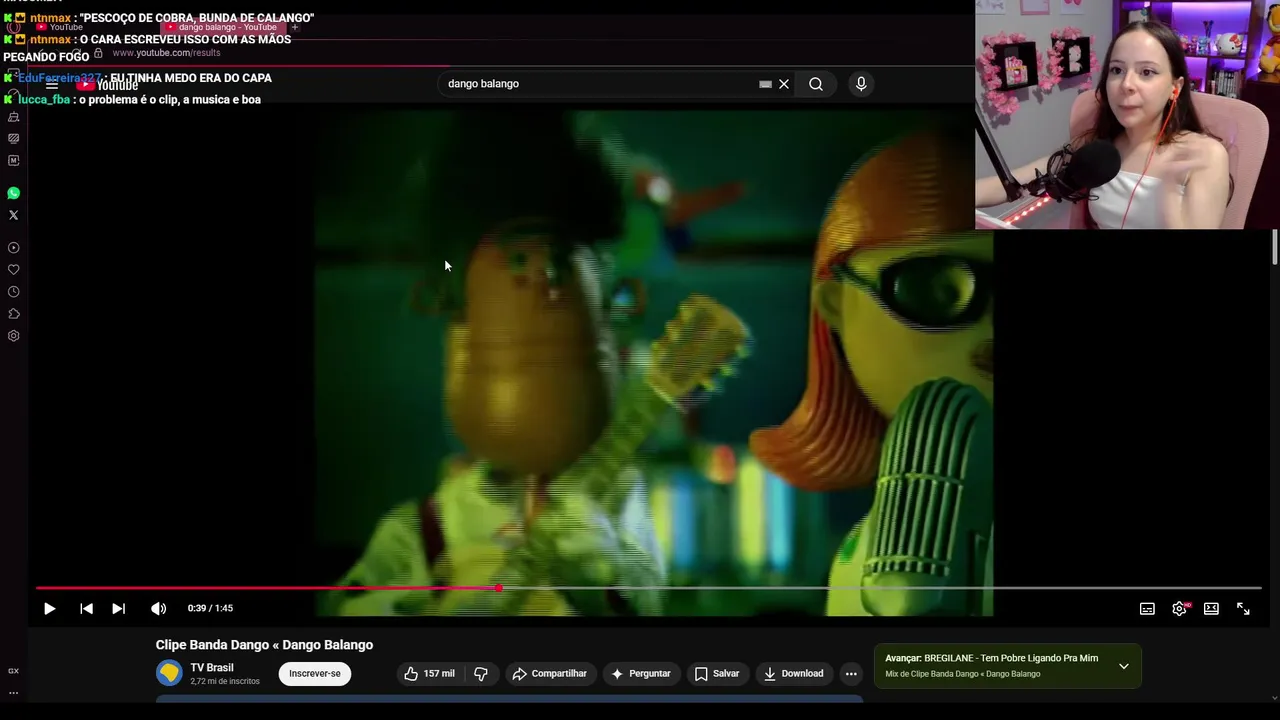Open the Compartilhar share button

(550, 673)
